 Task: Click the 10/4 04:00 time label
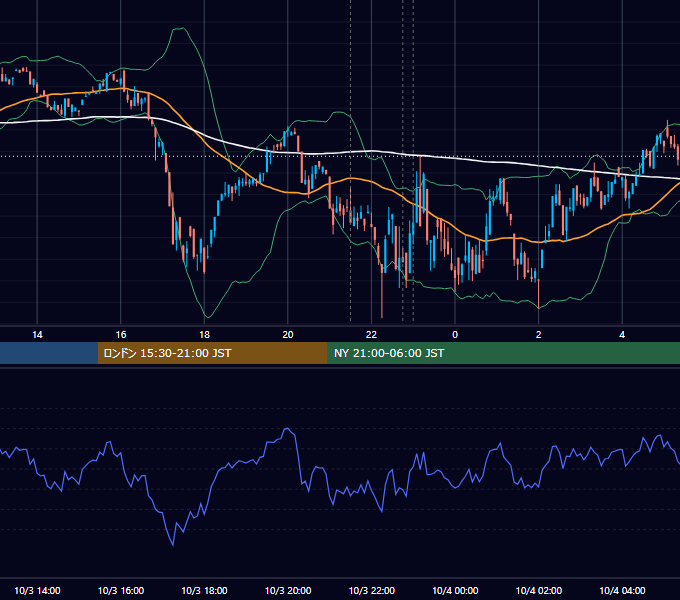[622, 590]
